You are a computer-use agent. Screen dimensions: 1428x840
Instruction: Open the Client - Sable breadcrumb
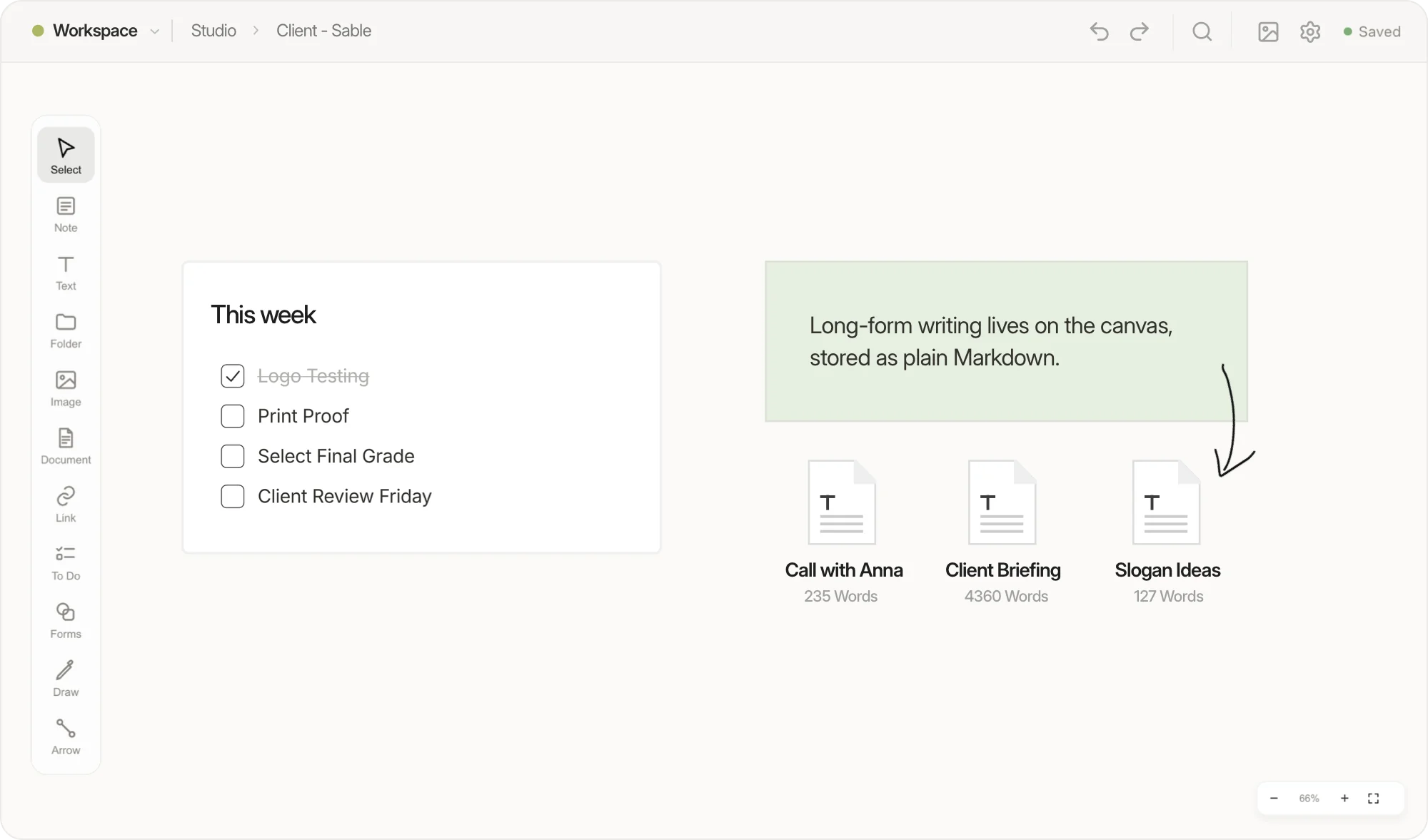323,31
